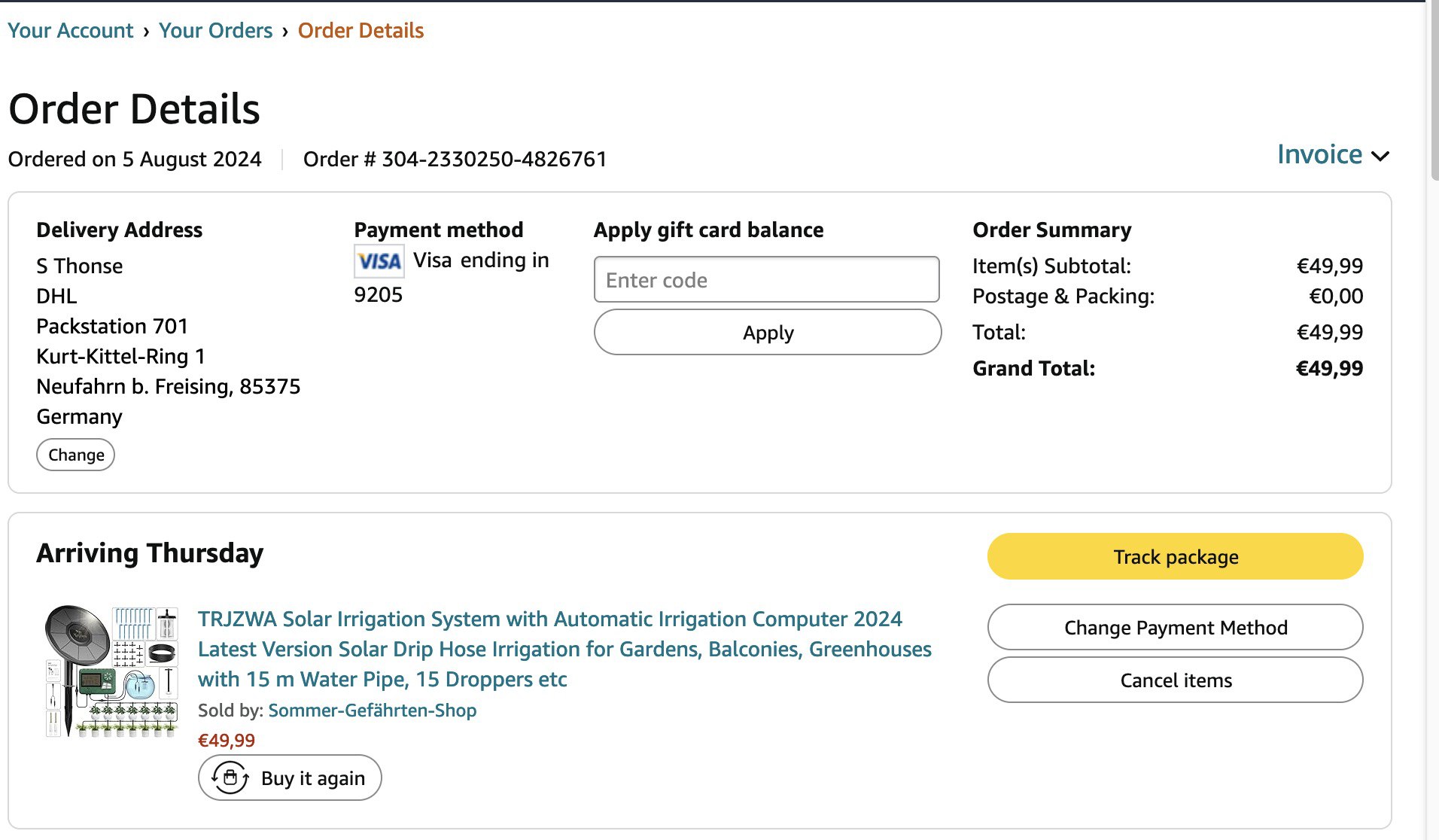
Task: Select Cancel items button
Action: (x=1175, y=680)
